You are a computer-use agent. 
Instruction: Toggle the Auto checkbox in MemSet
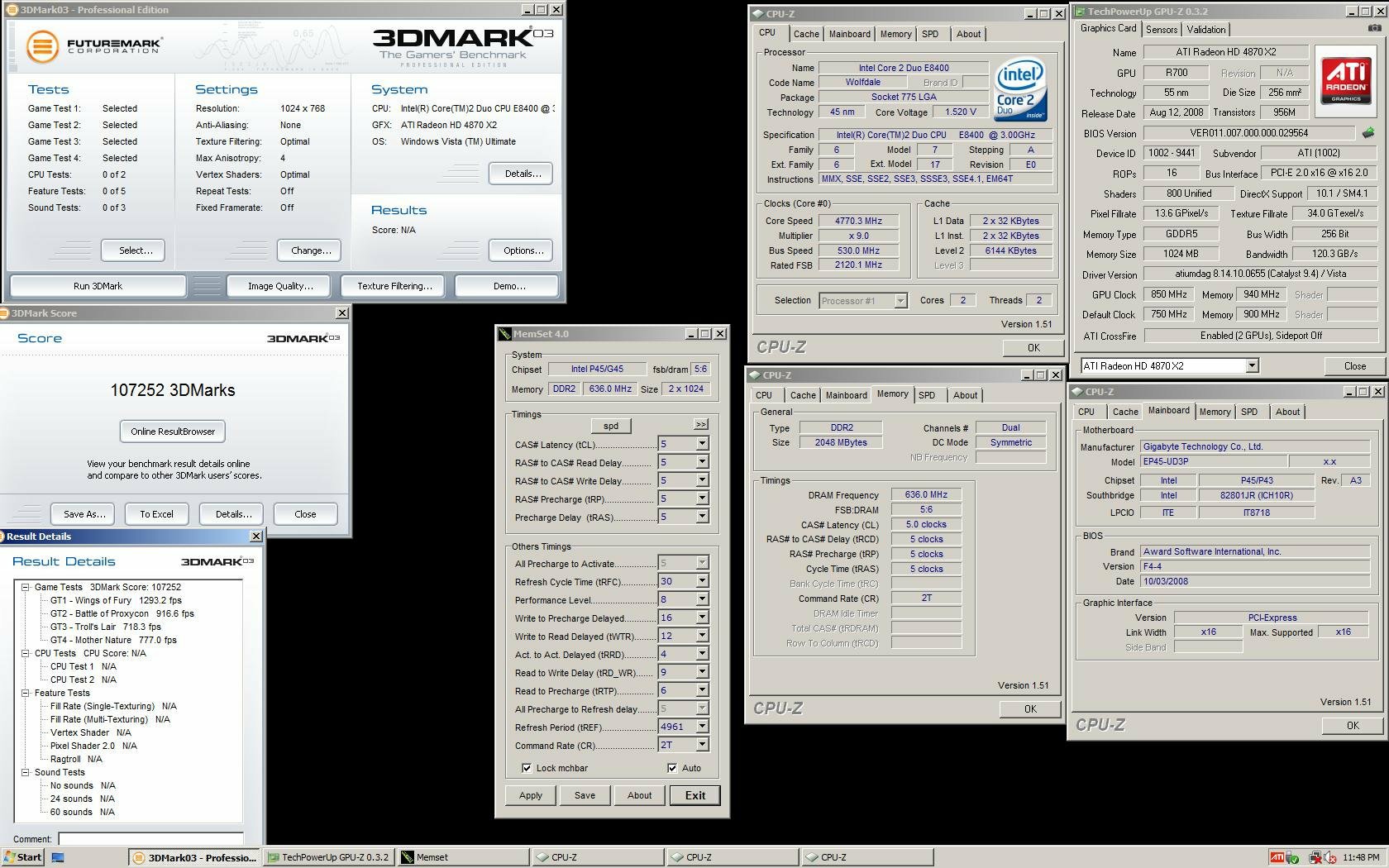[672, 768]
